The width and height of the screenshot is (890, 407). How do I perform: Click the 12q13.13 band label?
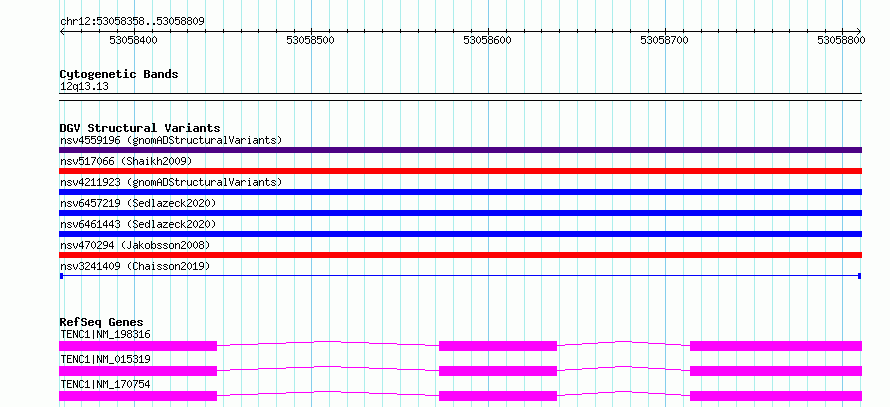point(84,87)
